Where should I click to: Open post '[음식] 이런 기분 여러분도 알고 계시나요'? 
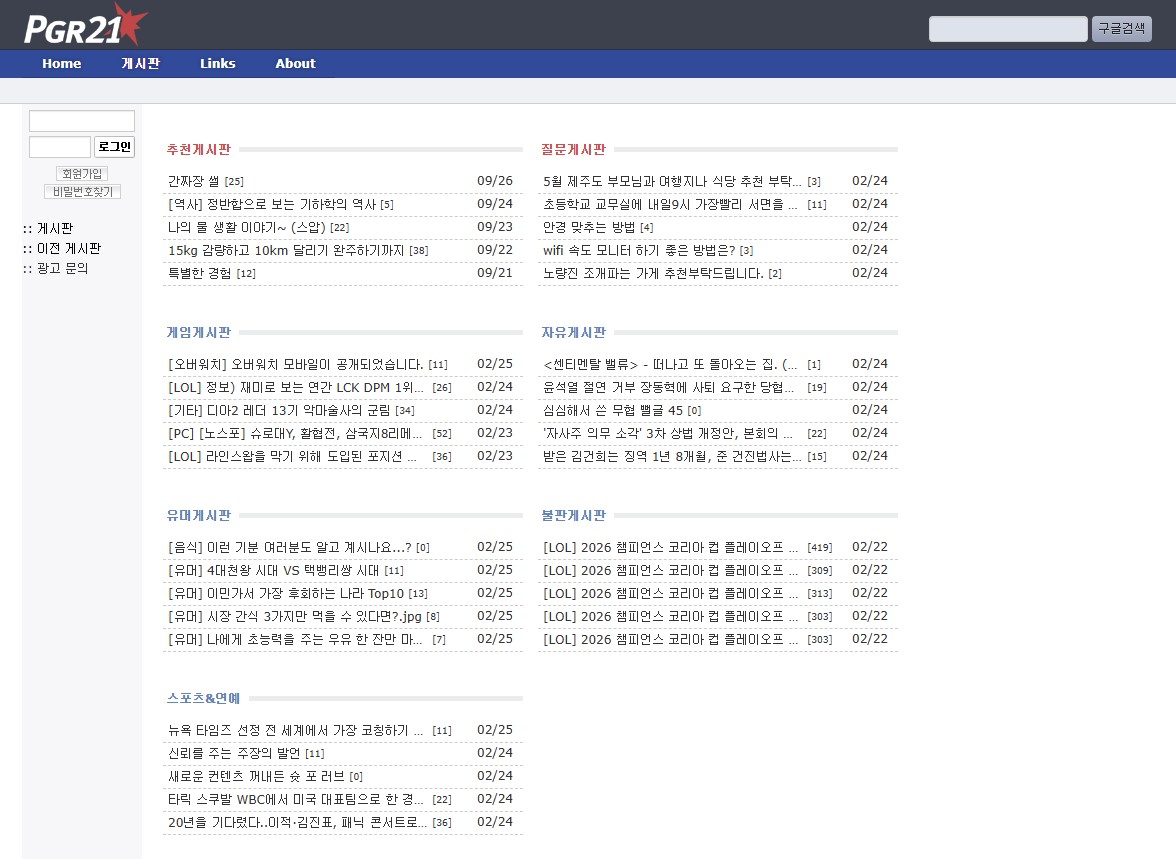tap(290, 547)
